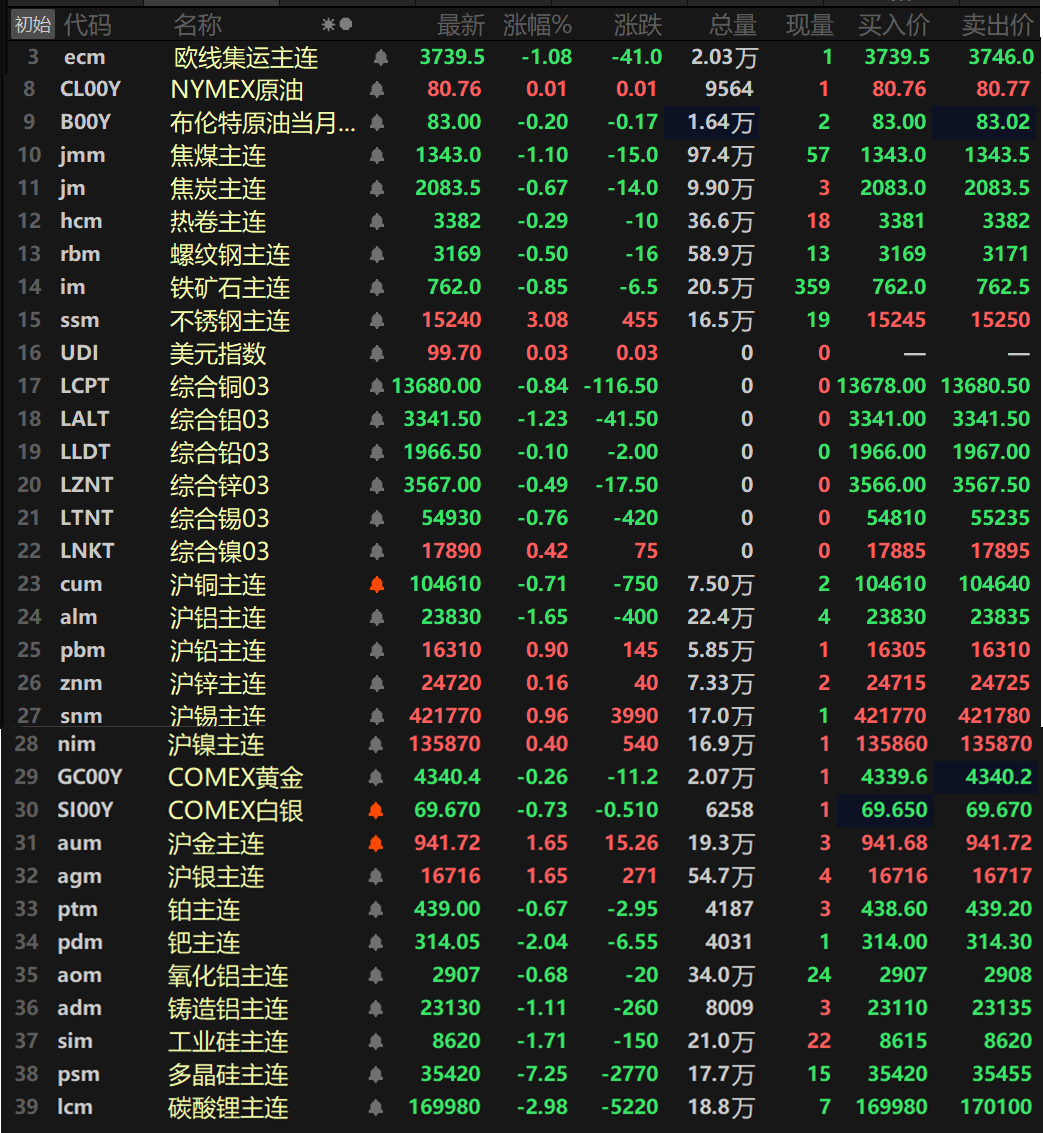Sort by the 涨幅% column header

pyautogui.click(x=537, y=25)
